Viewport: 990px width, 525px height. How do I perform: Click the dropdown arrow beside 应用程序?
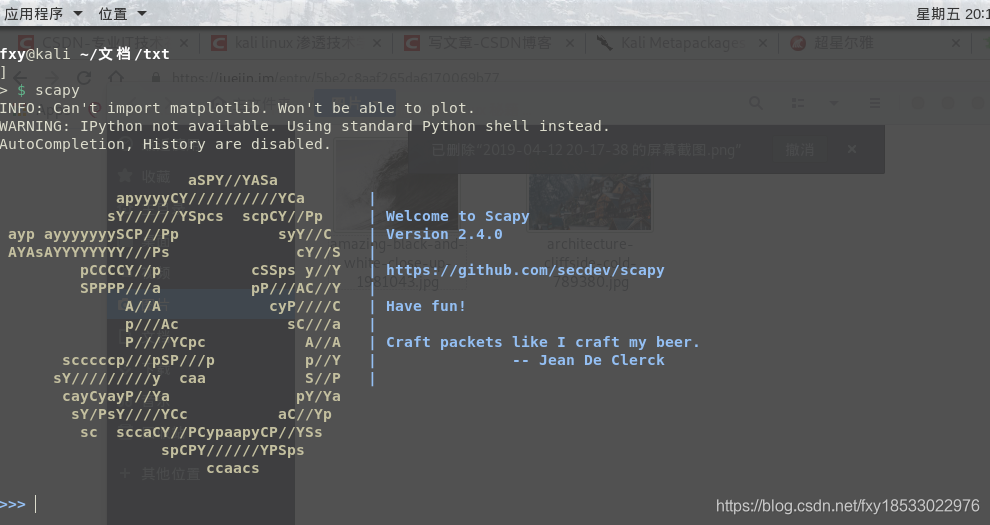[x=78, y=13]
